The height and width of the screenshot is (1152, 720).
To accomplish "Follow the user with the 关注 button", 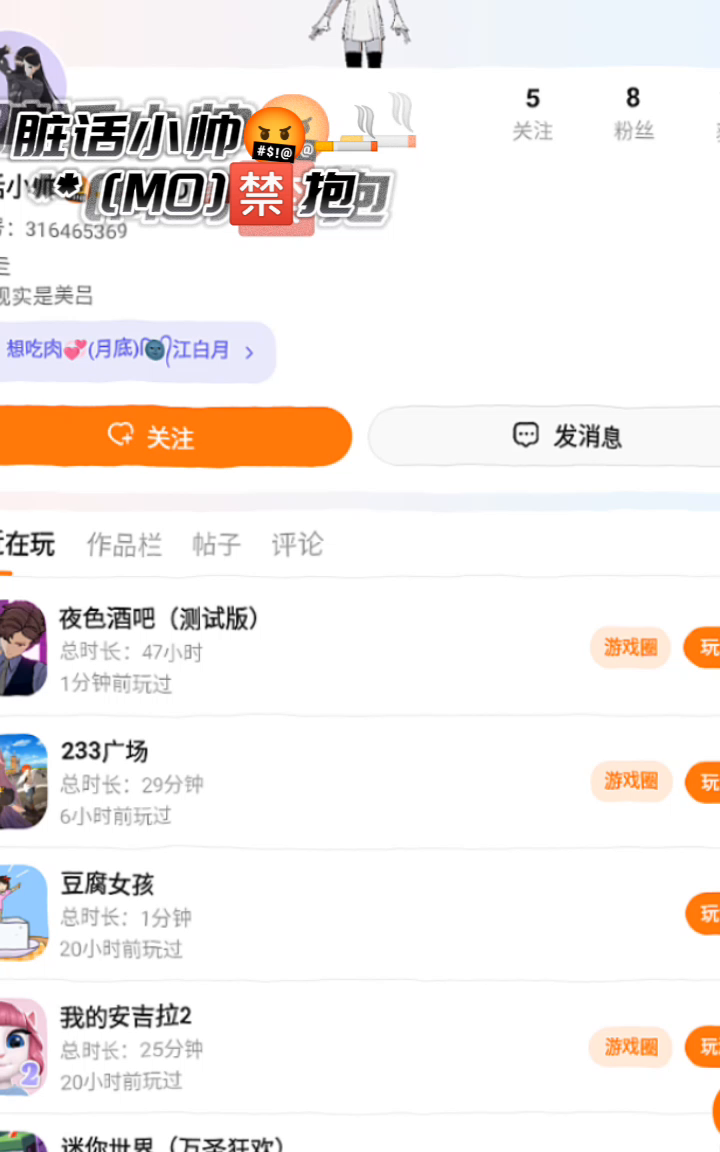I will tap(174, 436).
